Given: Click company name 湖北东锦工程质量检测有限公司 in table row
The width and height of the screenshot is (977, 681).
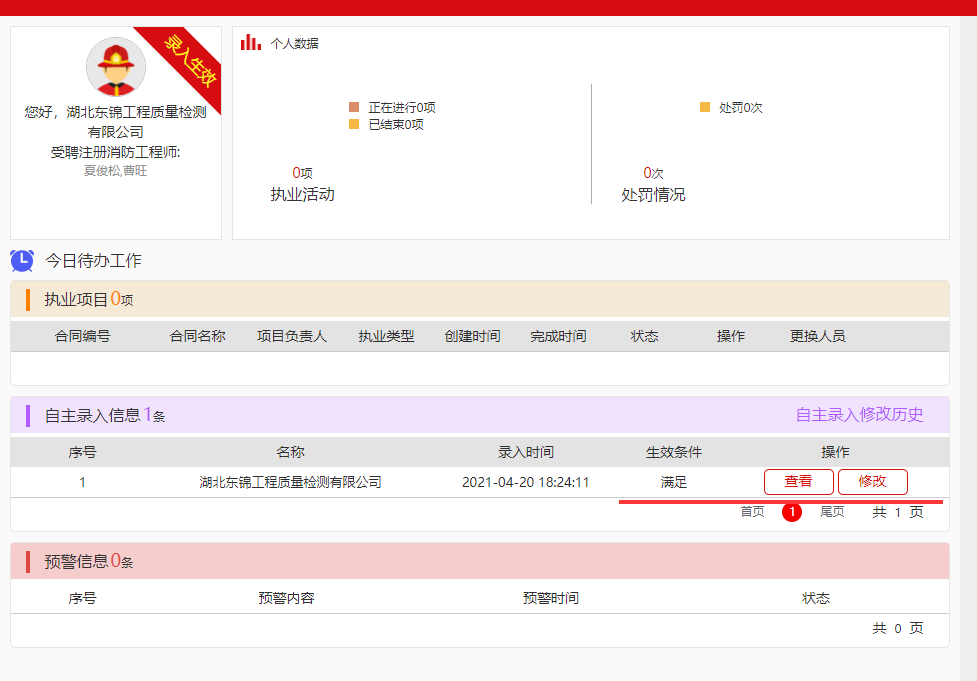Looking at the screenshot, I should click(290, 482).
